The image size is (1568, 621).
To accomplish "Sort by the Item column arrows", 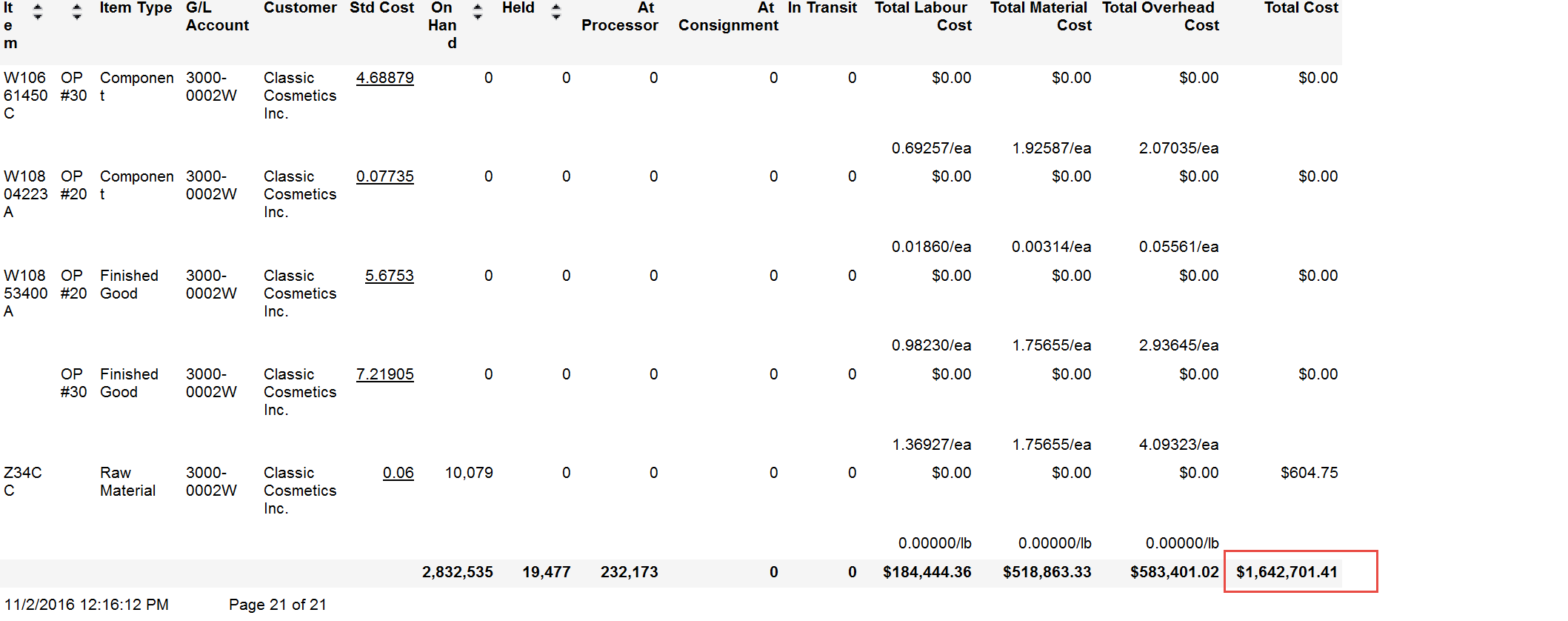I will tap(38, 12).
